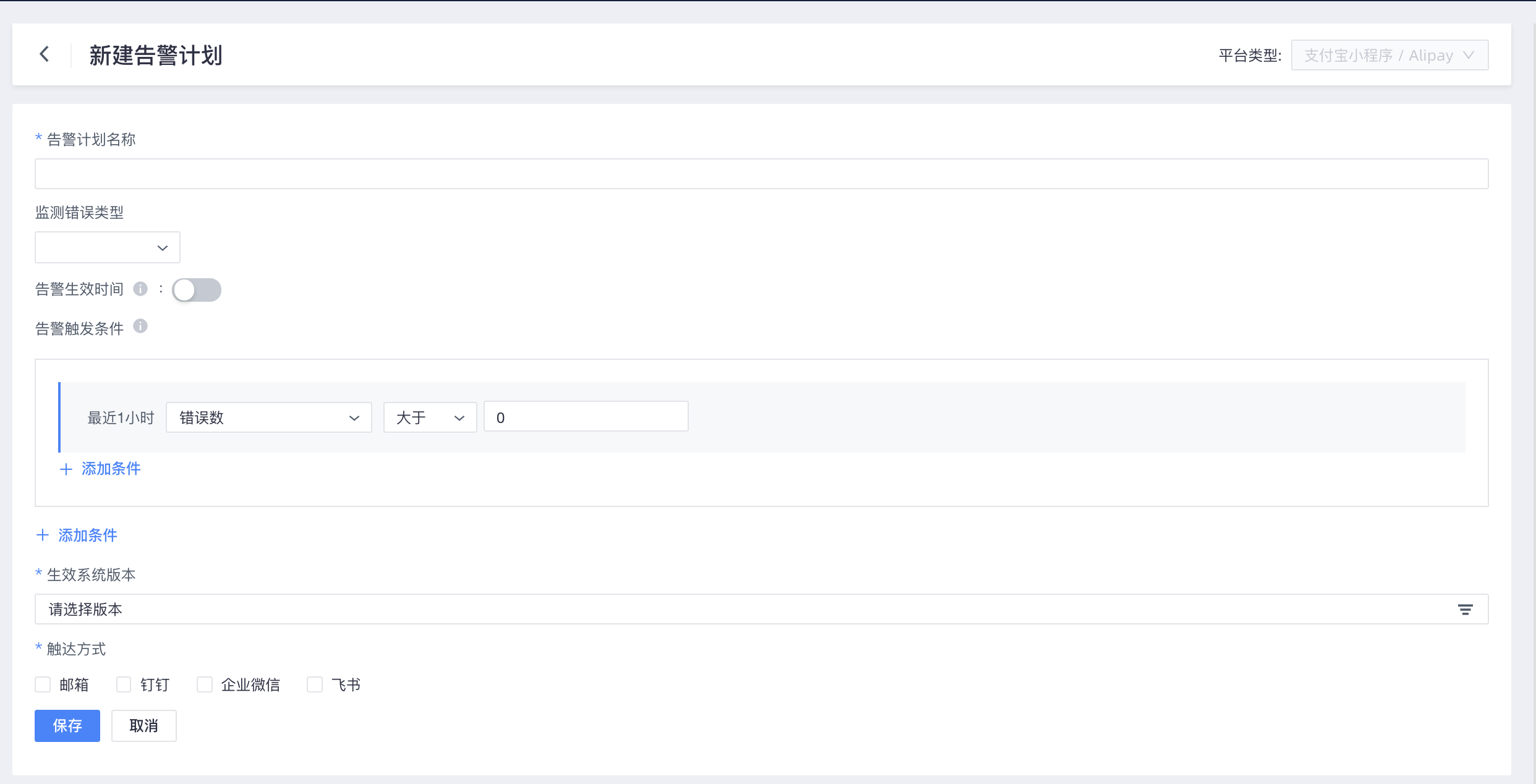
Task: Check the 邮箱 checkbox
Action: tap(43, 684)
